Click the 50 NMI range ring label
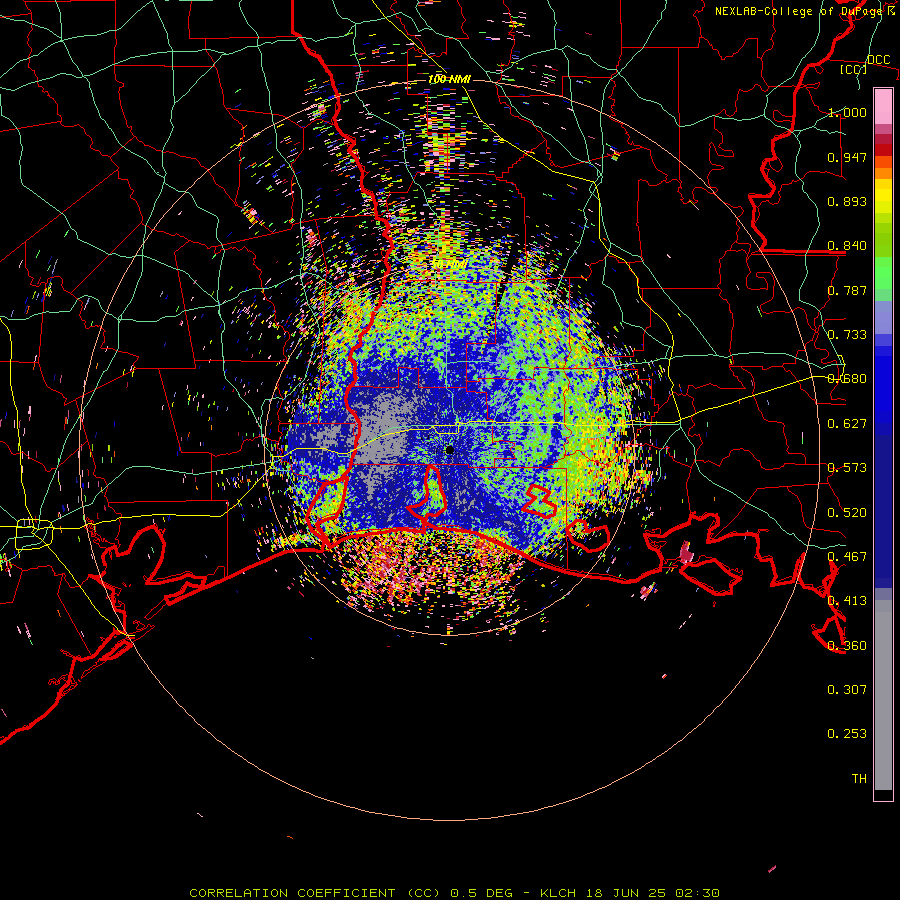900x900 pixels. pyautogui.click(x=449, y=265)
